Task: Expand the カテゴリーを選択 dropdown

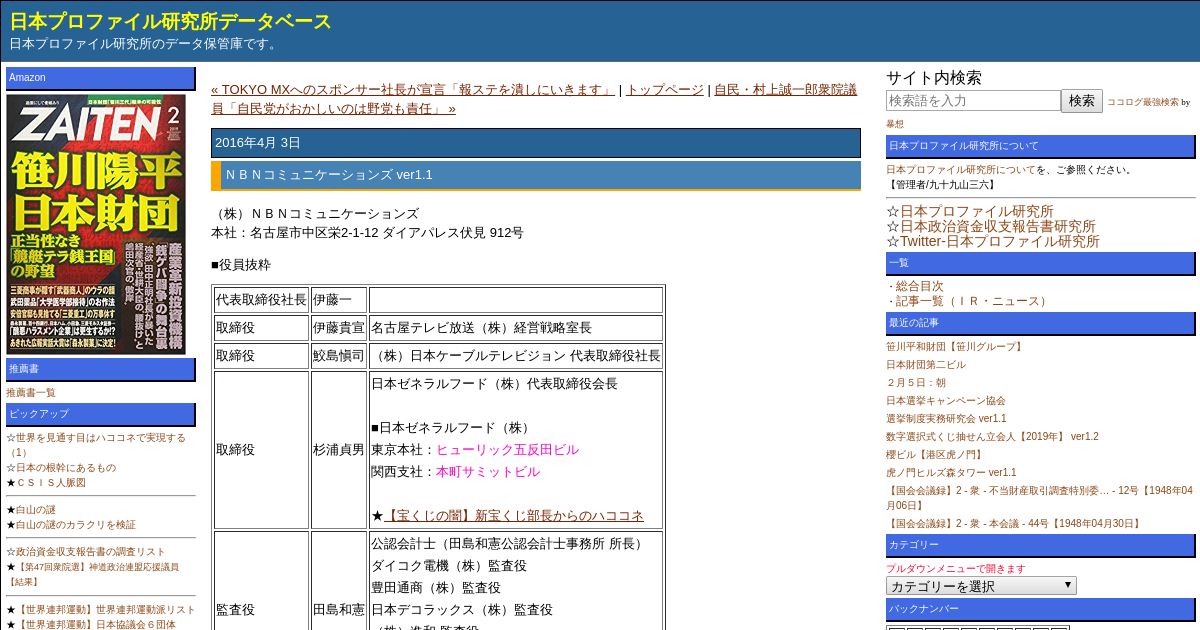Action: pyautogui.click(x=981, y=586)
